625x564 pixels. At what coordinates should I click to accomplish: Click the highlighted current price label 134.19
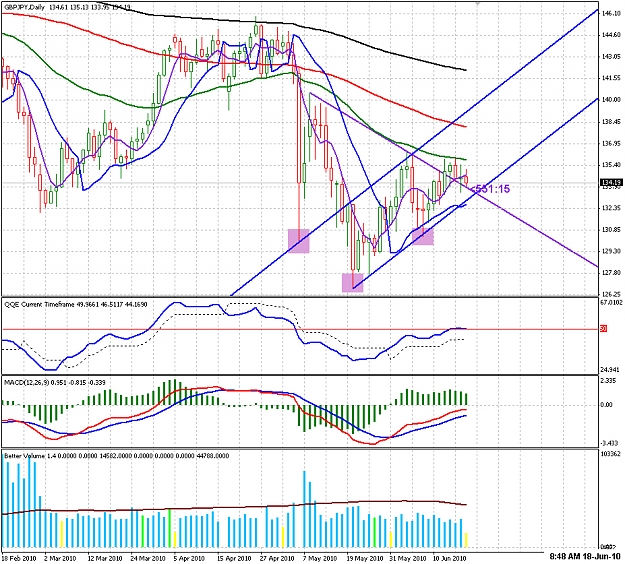click(610, 183)
